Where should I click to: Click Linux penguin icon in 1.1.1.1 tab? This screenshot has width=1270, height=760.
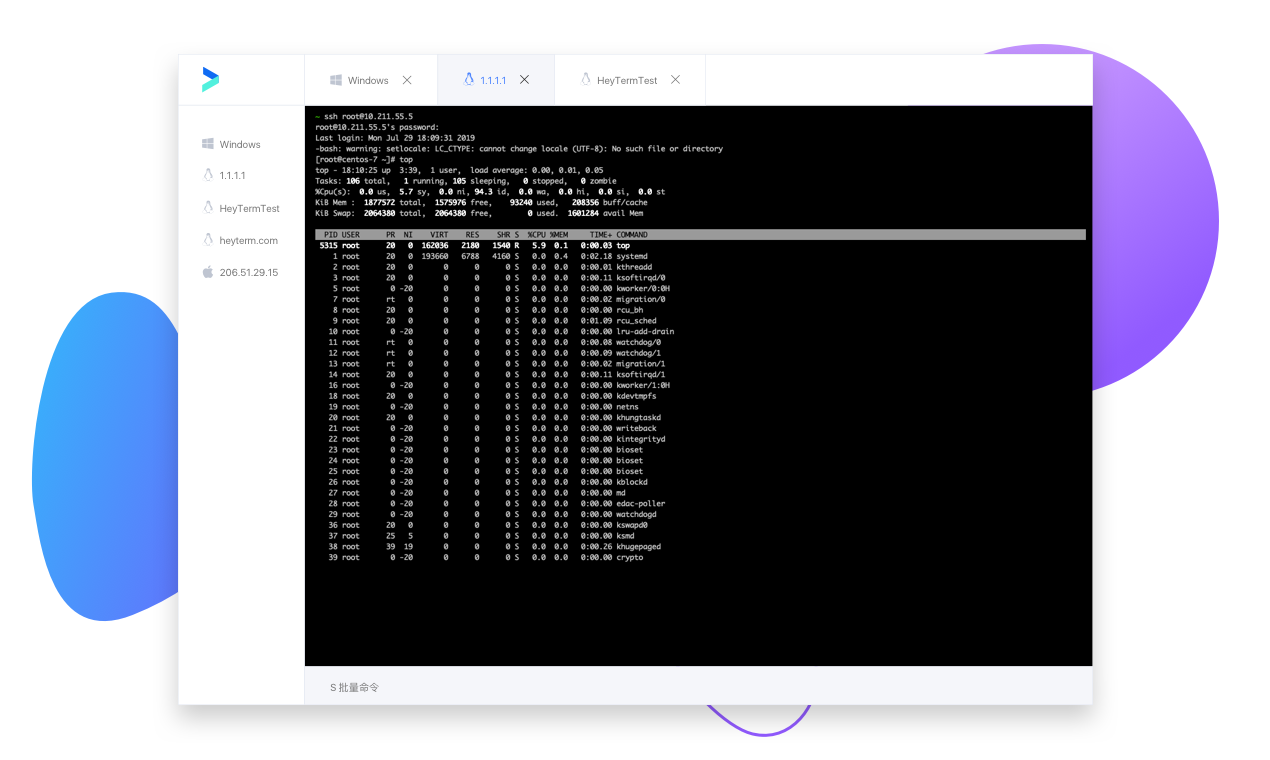pos(469,80)
